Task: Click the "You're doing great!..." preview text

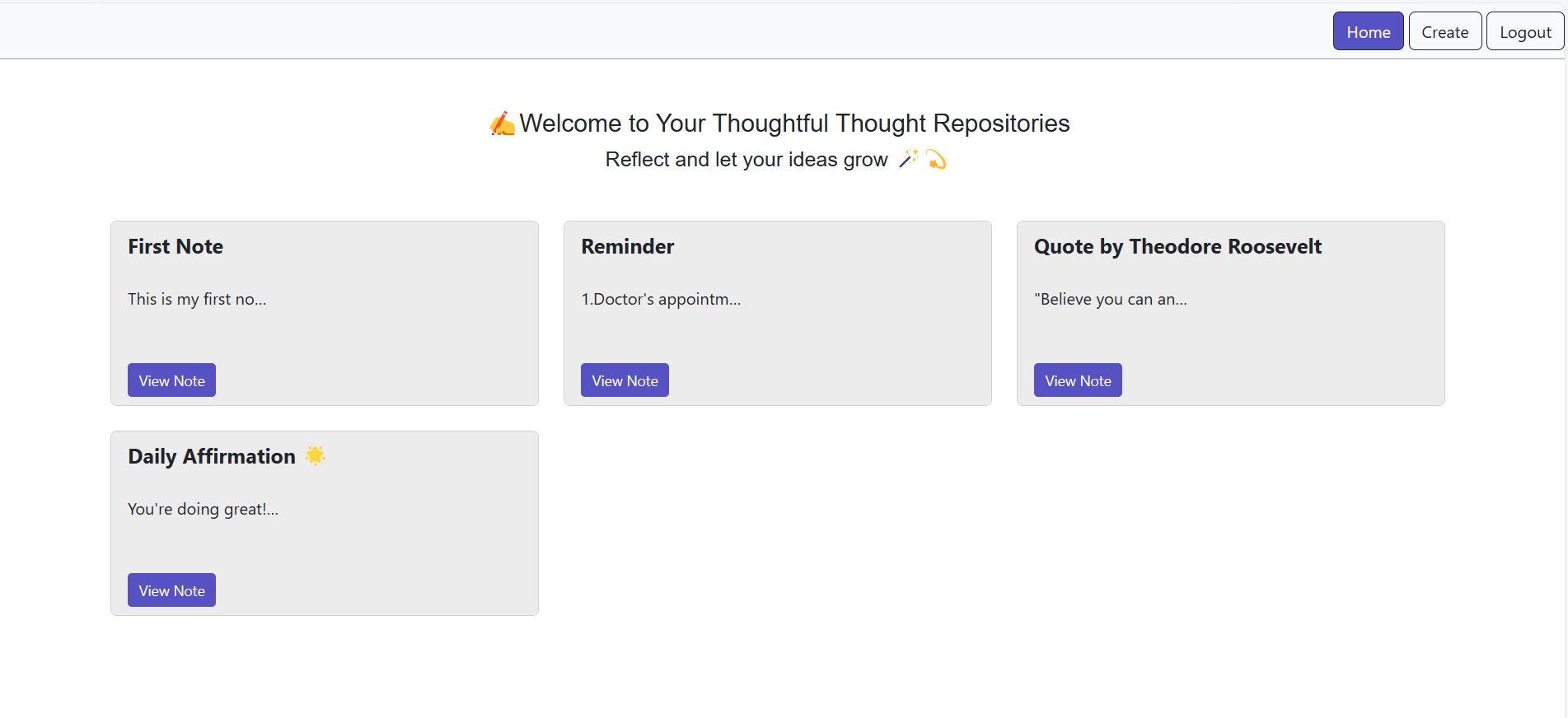Action: pos(203,509)
